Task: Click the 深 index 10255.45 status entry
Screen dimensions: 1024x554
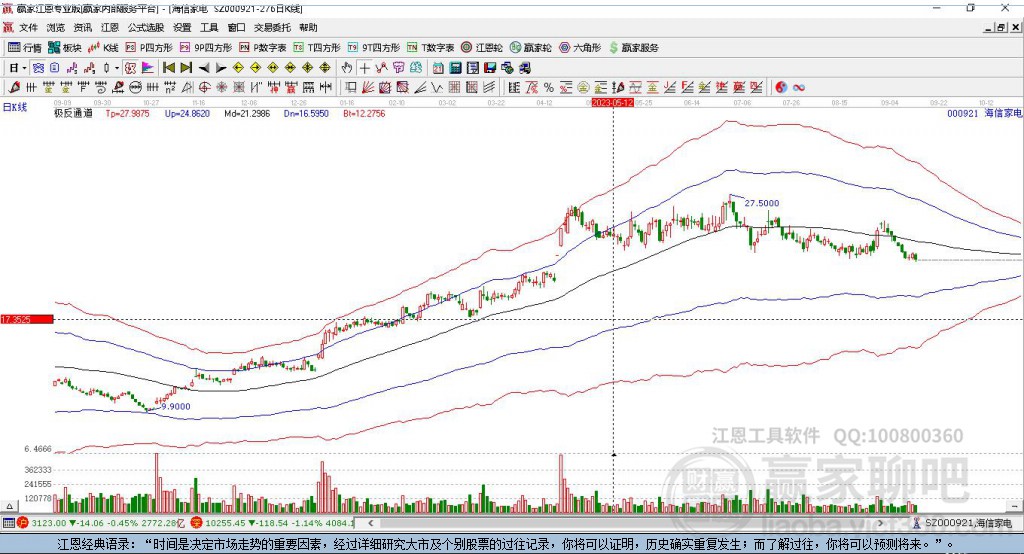Action: (272, 523)
